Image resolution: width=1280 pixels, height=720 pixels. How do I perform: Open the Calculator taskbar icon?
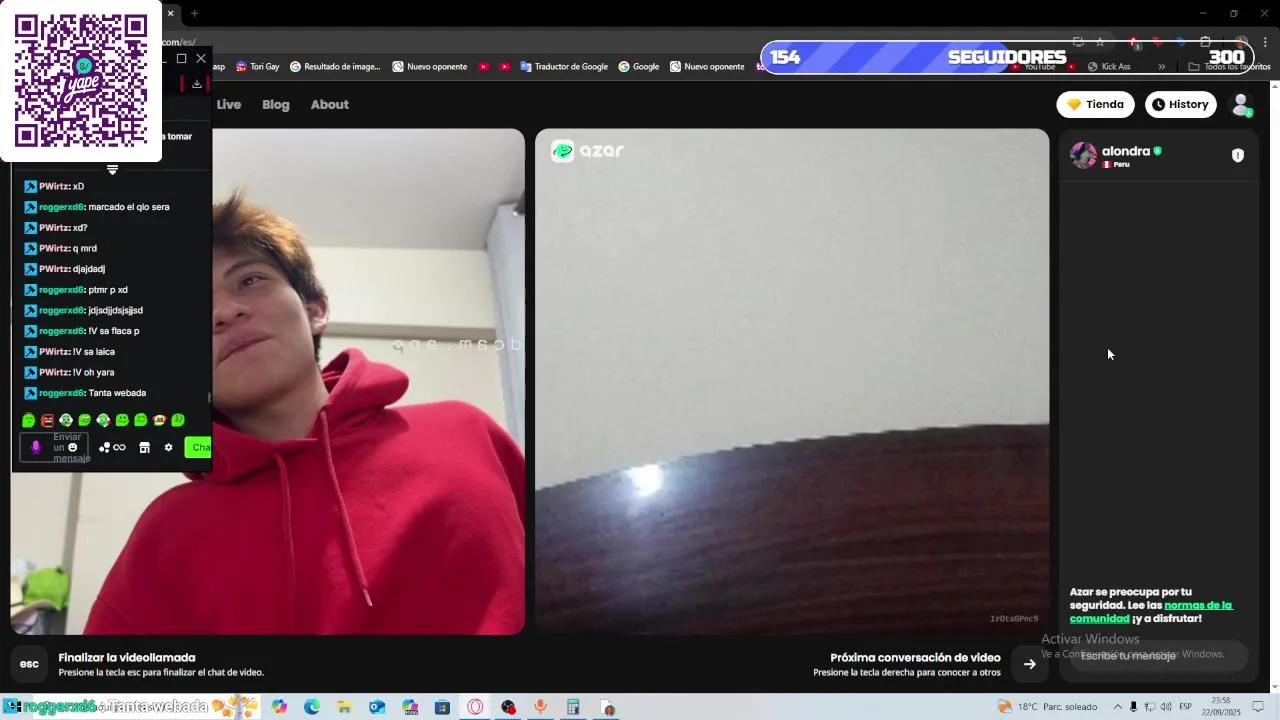point(573,707)
